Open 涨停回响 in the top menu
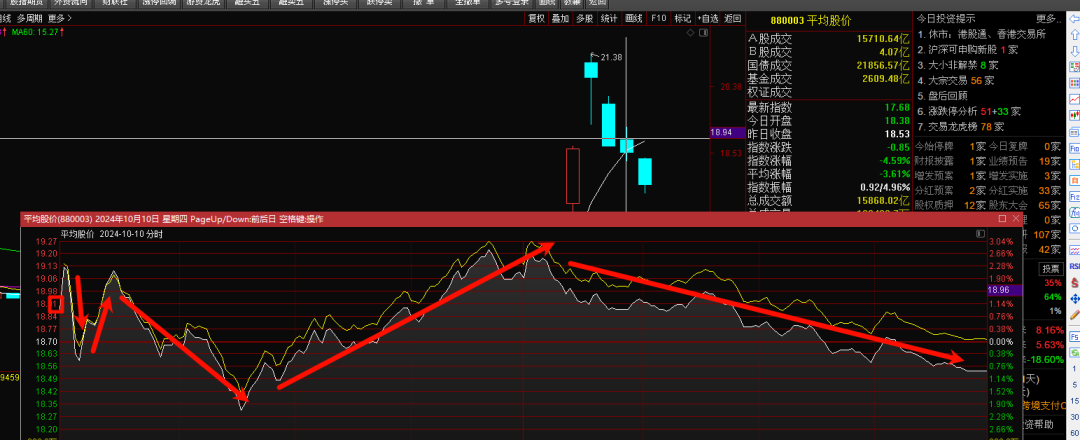1080x440 pixels. point(159,3)
